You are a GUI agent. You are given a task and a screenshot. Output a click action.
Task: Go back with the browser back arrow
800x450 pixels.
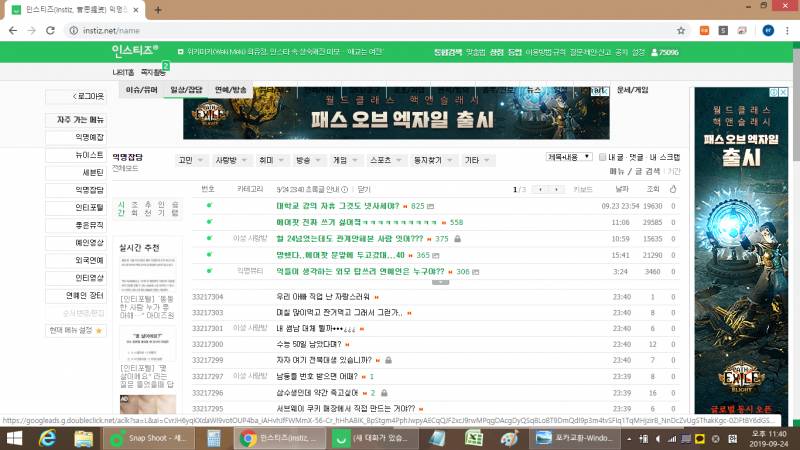(13, 31)
